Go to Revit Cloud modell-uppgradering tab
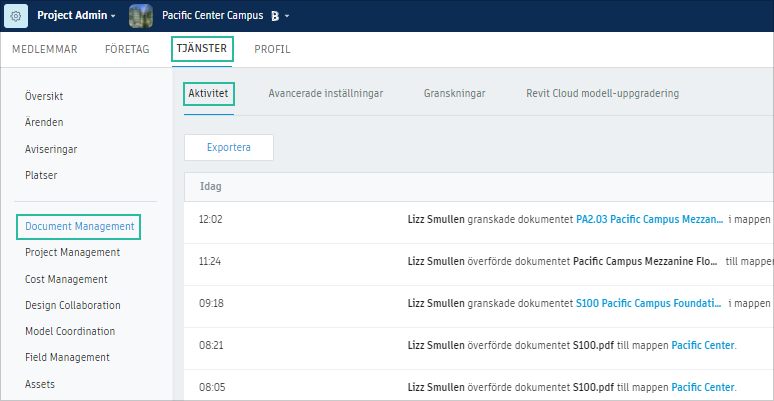This screenshot has height=401, width=774. [602, 93]
